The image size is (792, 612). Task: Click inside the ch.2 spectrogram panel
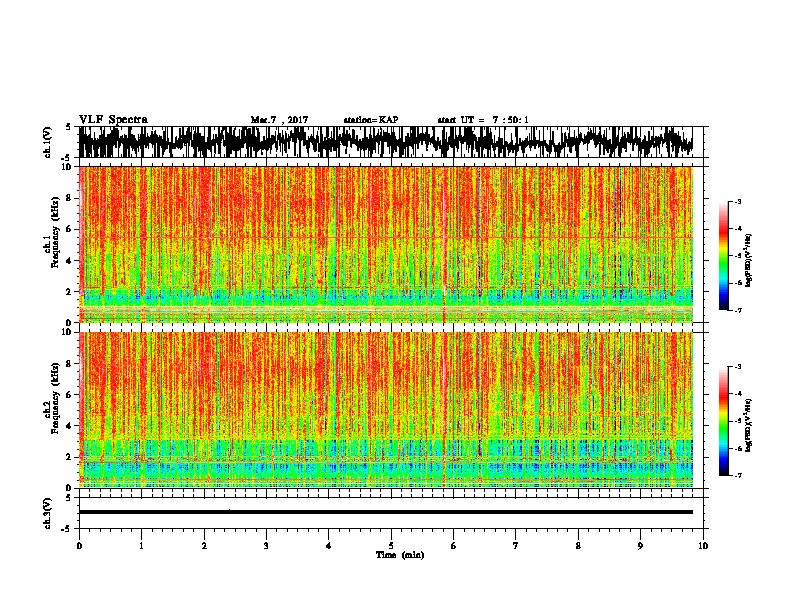pyautogui.click(x=386, y=410)
